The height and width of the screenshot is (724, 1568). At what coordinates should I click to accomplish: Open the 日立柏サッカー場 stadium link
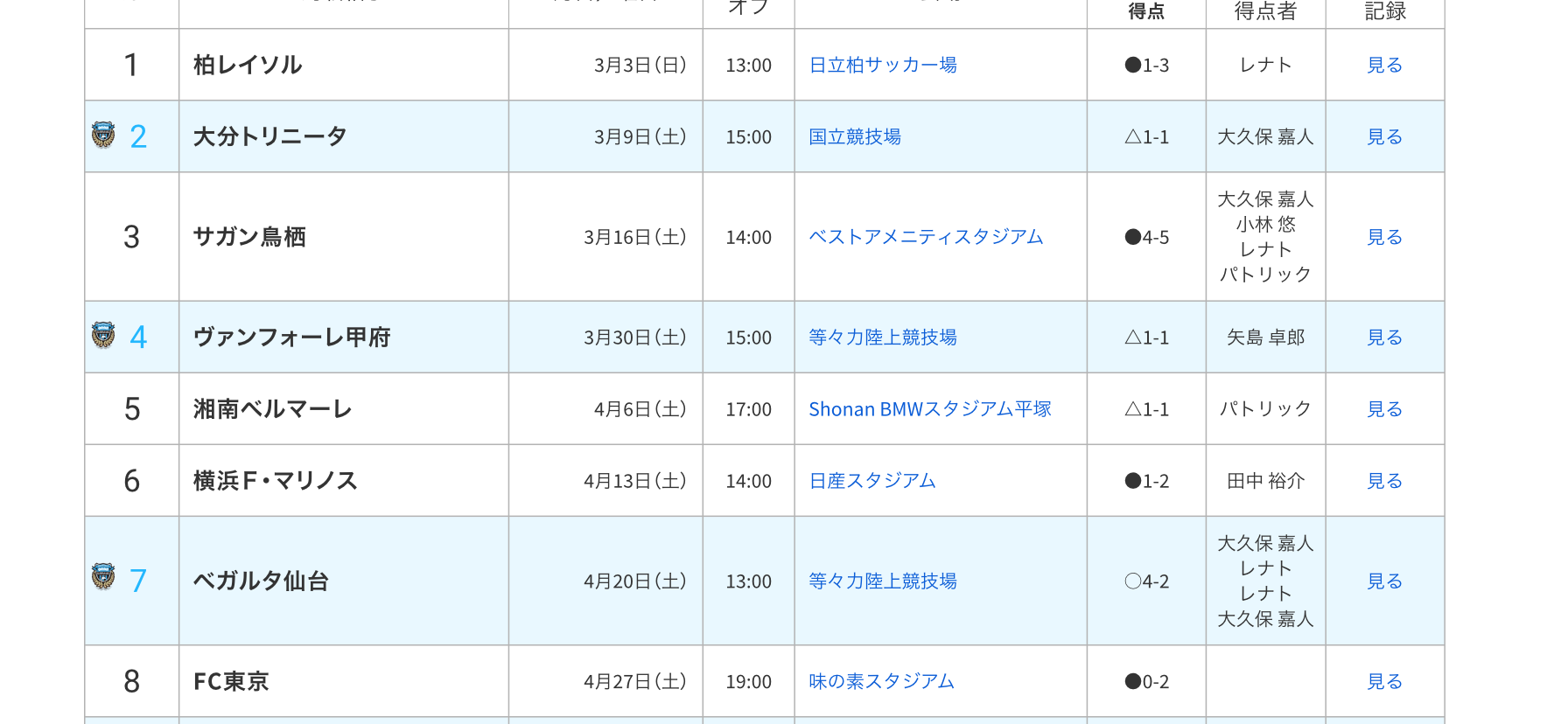point(882,66)
